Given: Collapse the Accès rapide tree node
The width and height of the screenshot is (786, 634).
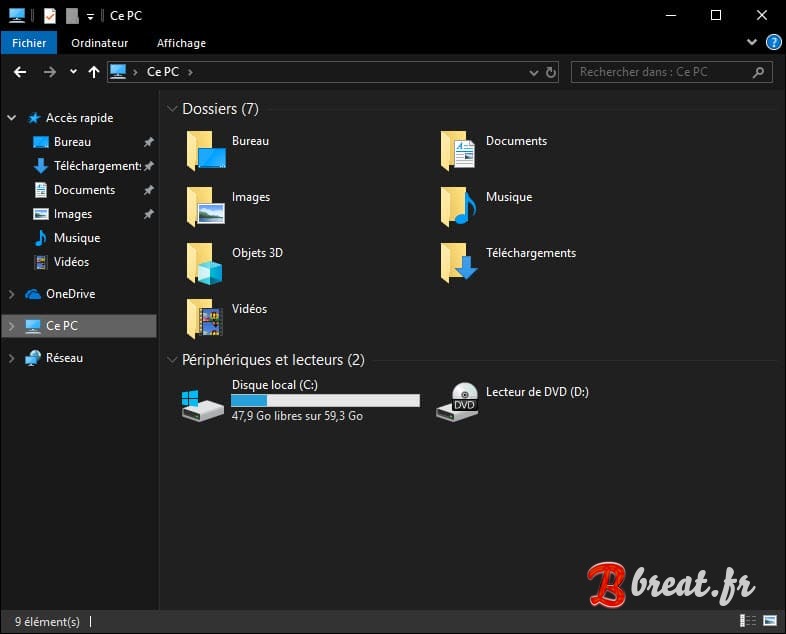Looking at the screenshot, I should click(x=12, y=118).
